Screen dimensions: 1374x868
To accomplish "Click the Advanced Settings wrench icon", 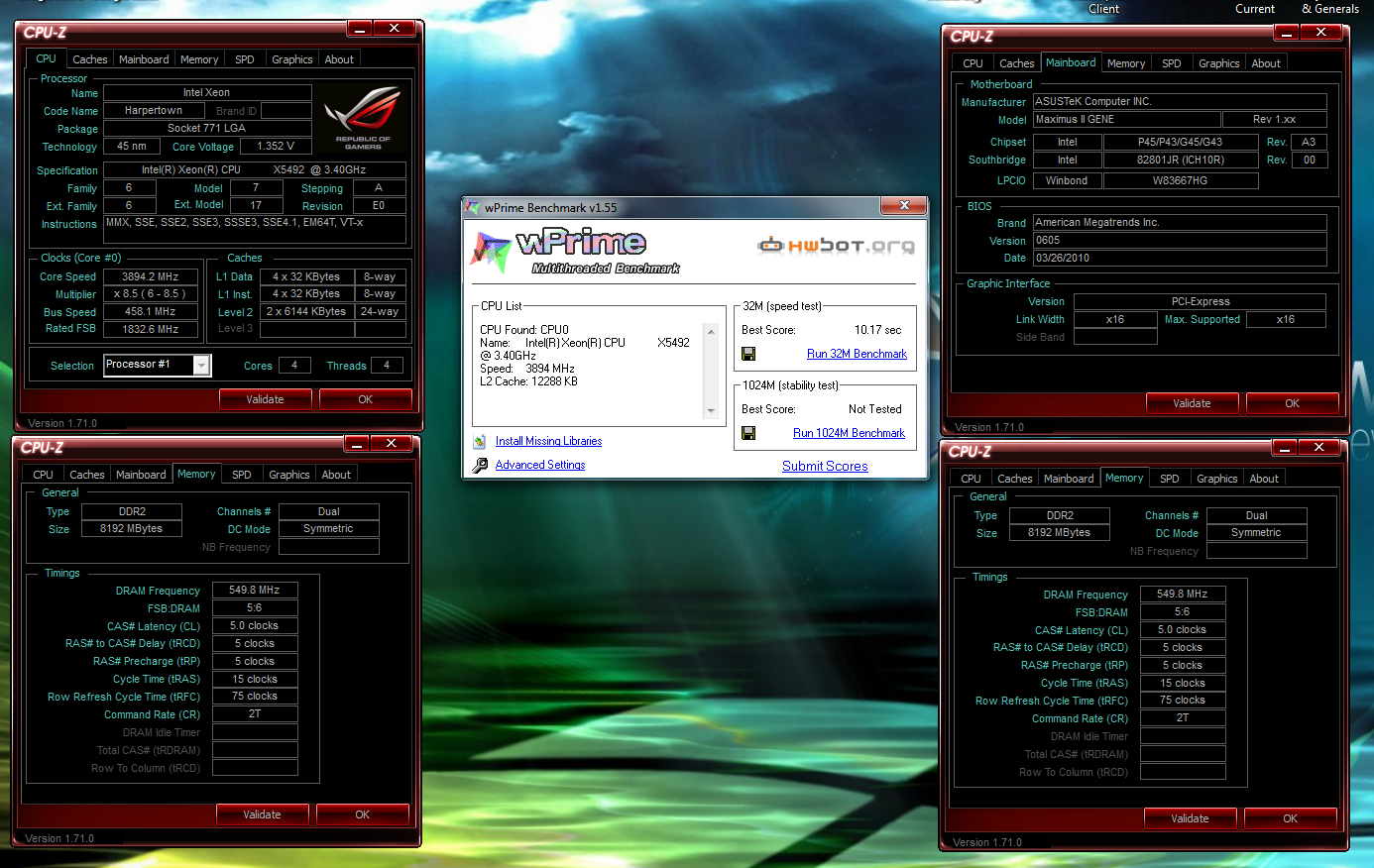I will [480, 465].
